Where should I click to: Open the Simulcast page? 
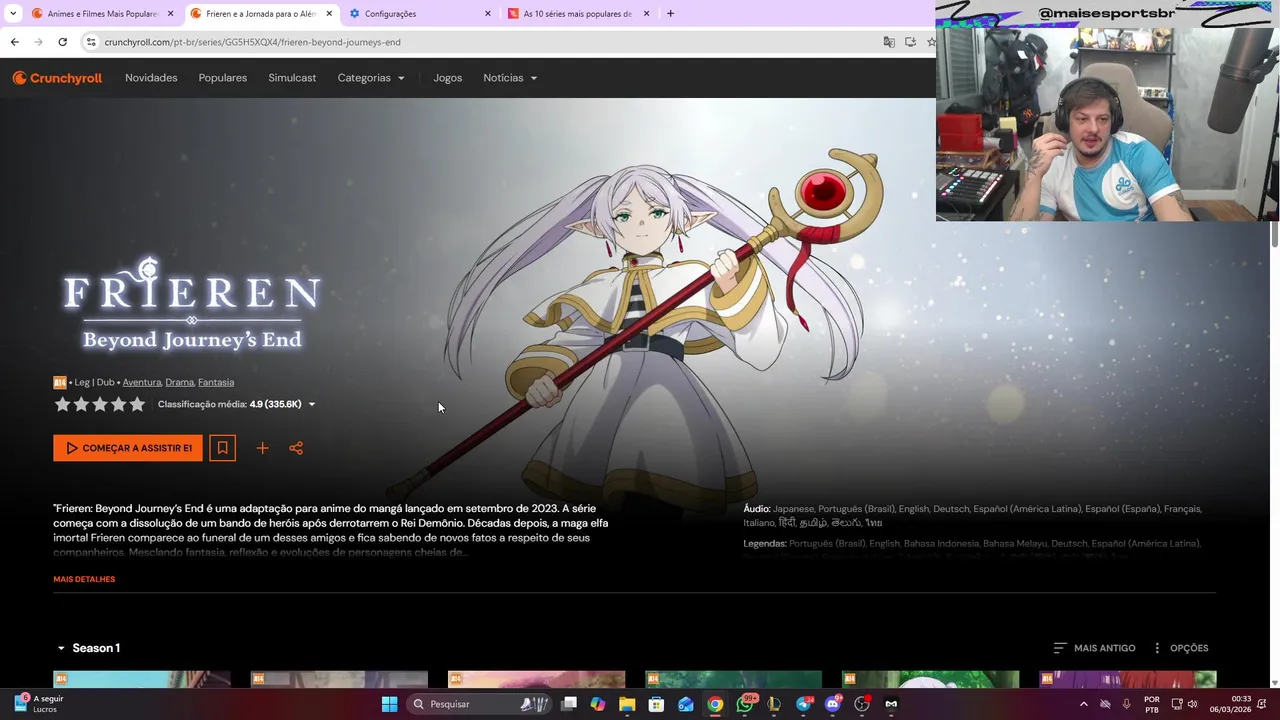(x=292, y=78)
